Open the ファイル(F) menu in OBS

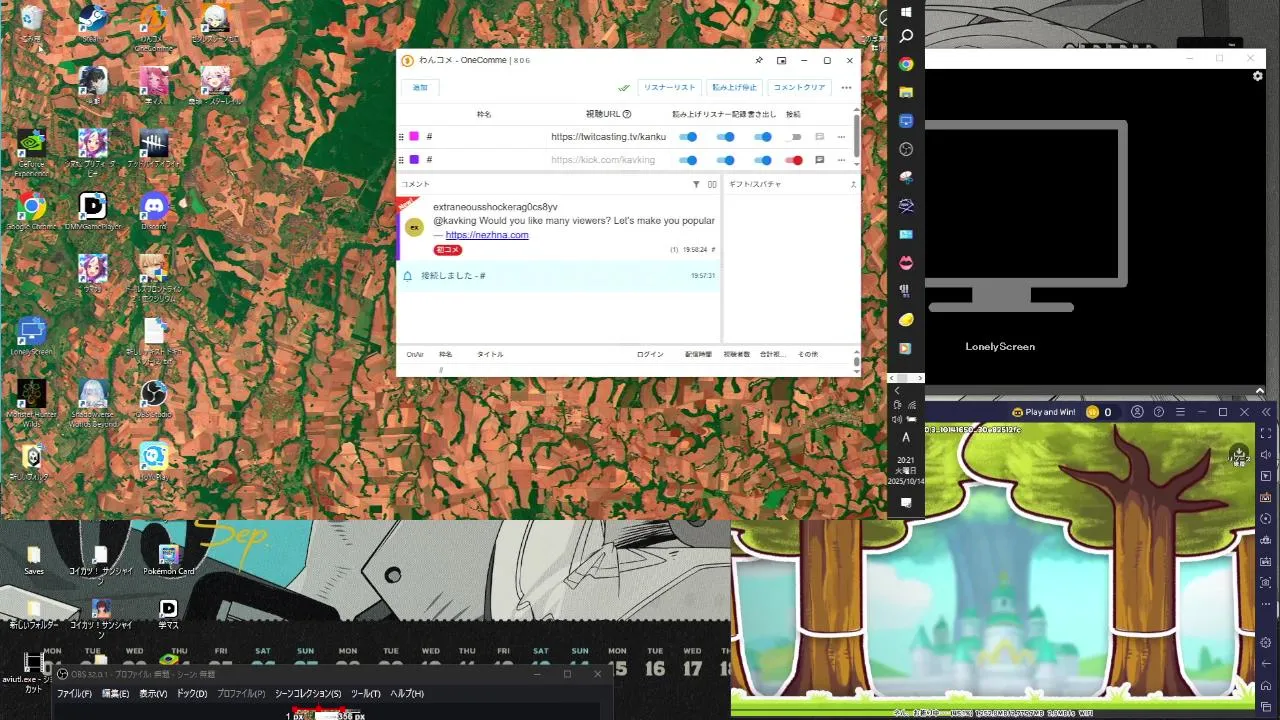coord(74,693)
